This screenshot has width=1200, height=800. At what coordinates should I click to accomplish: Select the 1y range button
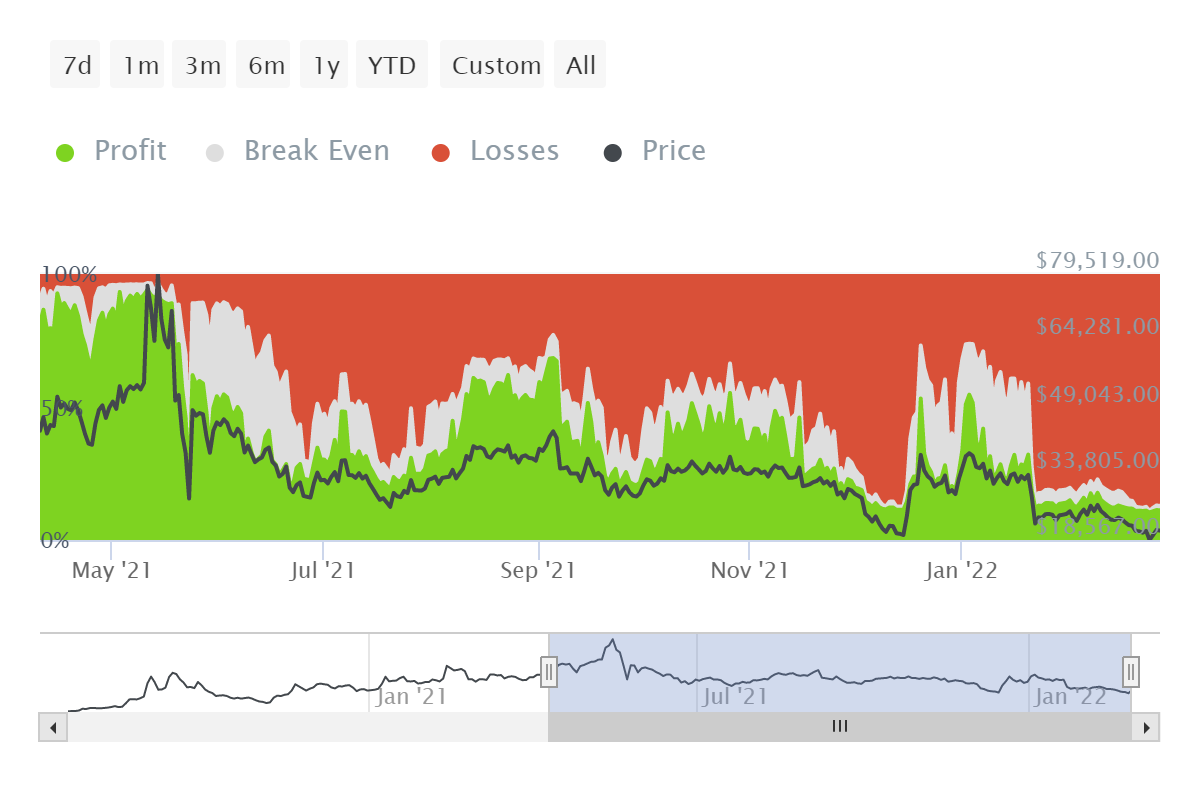(326, 65)
